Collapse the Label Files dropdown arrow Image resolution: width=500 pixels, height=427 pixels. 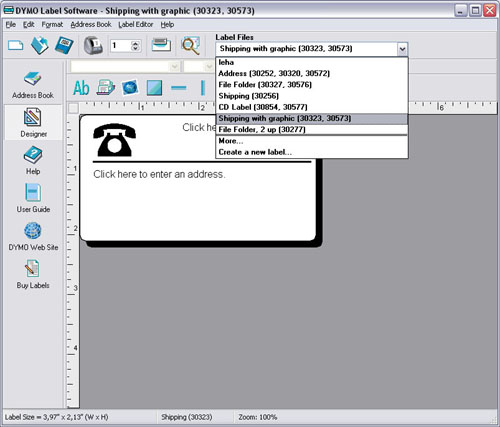pos(402,49)
